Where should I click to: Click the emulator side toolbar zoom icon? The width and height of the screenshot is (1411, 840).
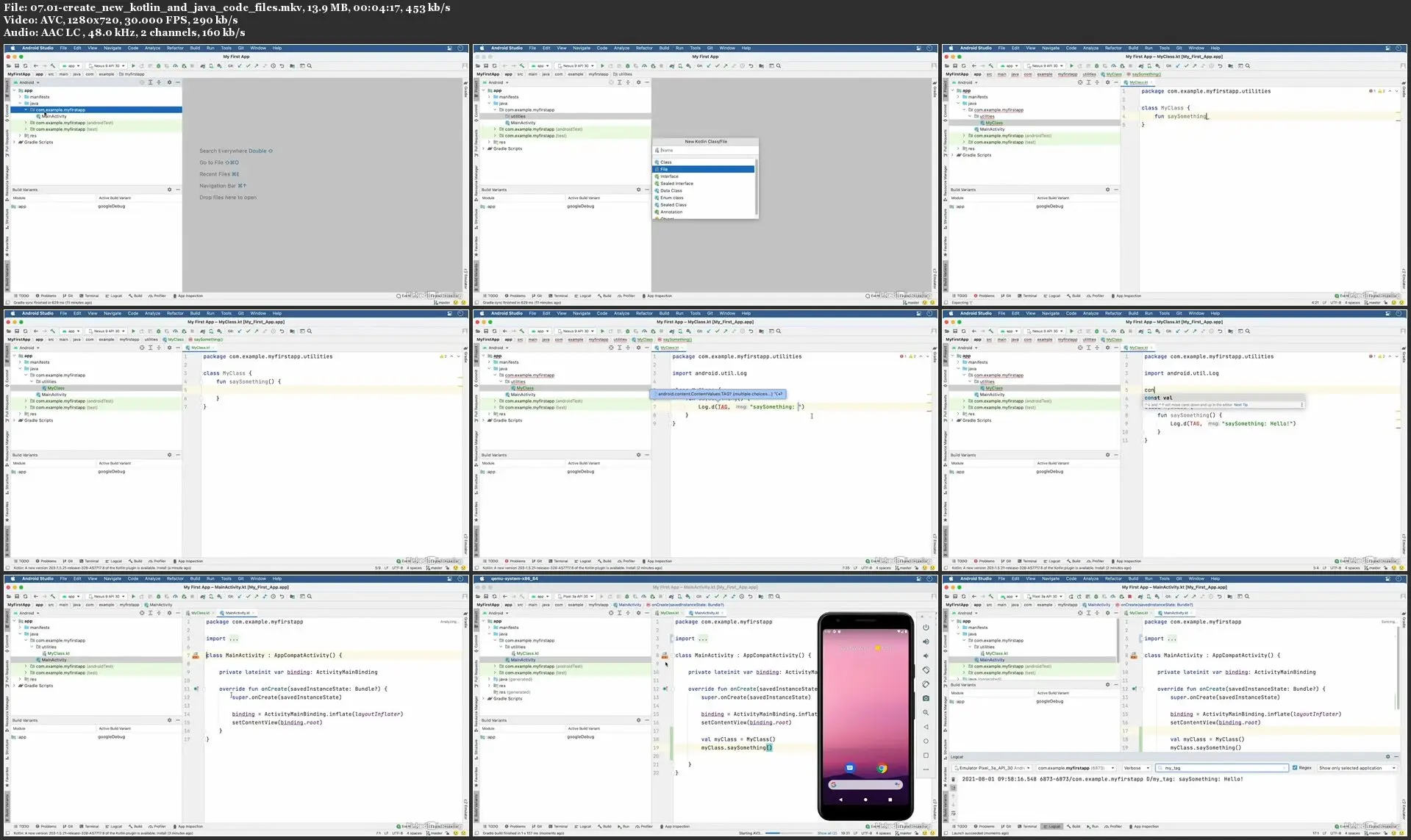click(x=926, y=712)
